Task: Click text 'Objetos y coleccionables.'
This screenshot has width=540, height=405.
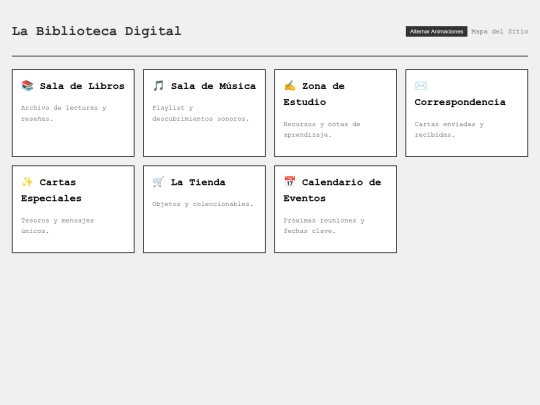Action: click(x=202, y=204)
